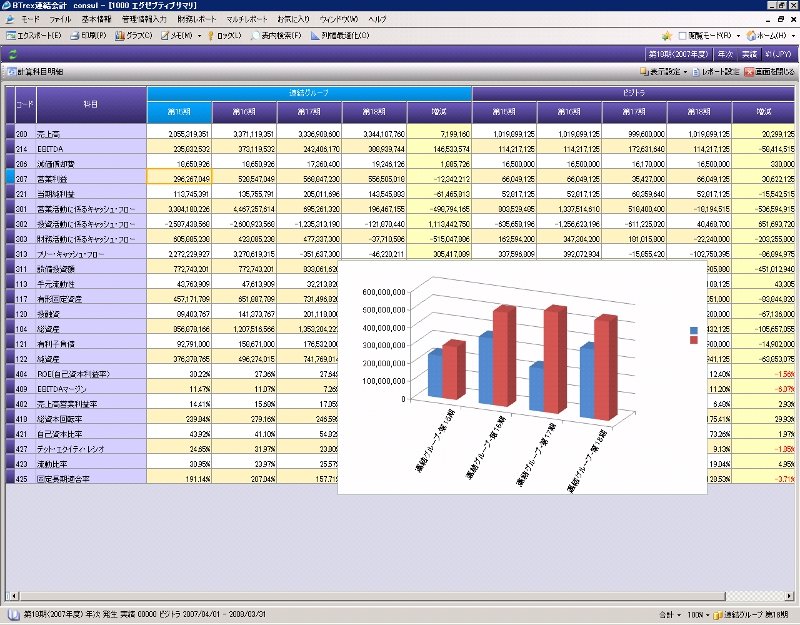This screenshot has height=625, width=800.
Task: Expand the ホーム(H) dropdown arrow
Action: [x=793, y=36]
